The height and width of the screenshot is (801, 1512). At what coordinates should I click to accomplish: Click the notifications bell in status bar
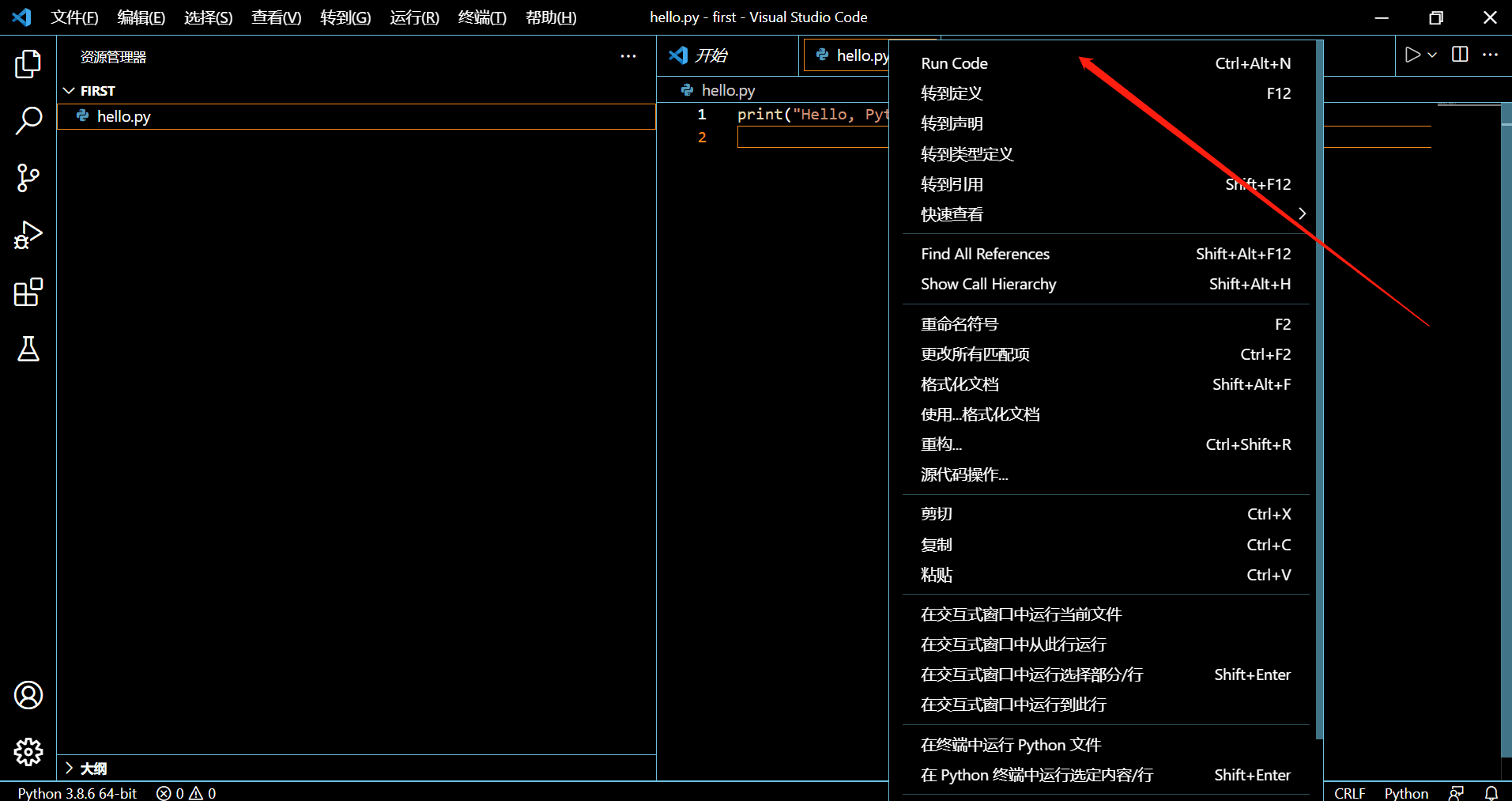point(1491,792)
